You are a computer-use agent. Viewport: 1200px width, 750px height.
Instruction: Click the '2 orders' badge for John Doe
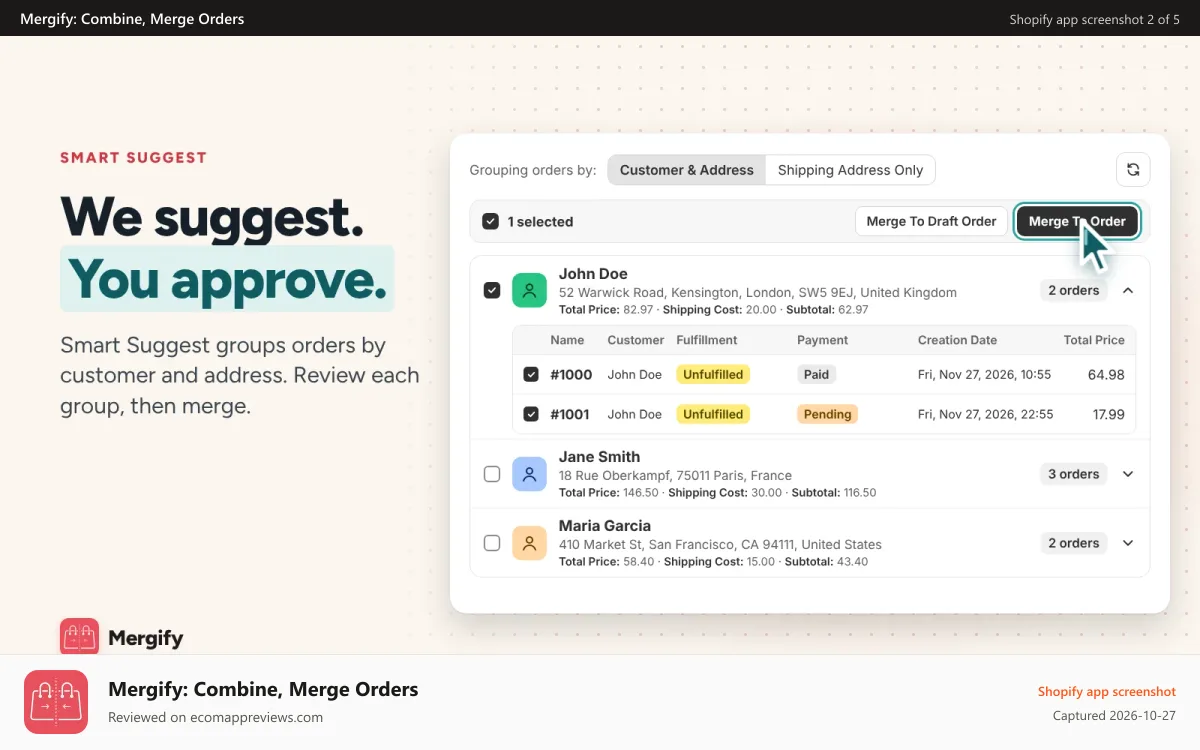pyautogui.click(x=1073, y=290)
